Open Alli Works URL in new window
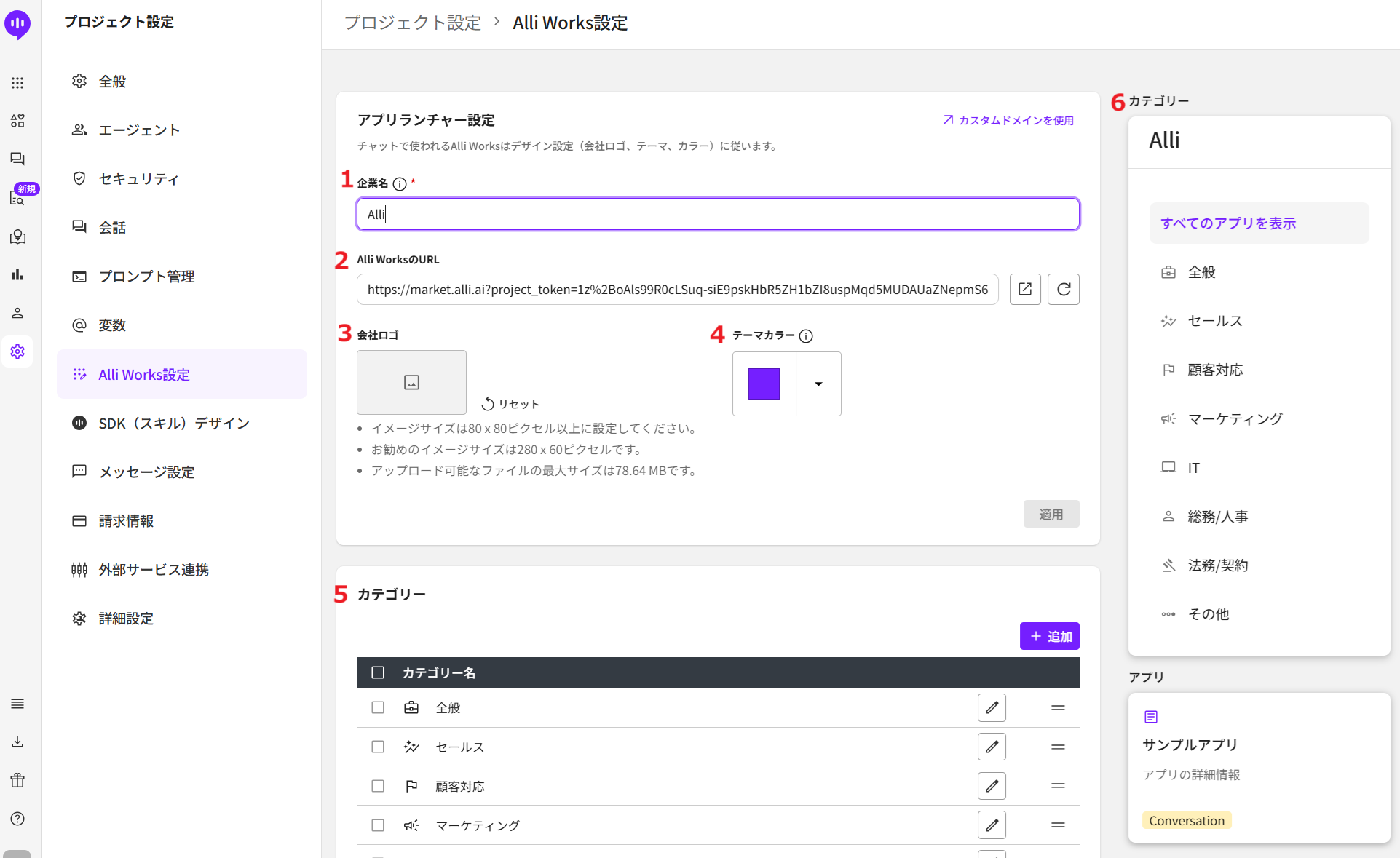 tap(1025, 289)
